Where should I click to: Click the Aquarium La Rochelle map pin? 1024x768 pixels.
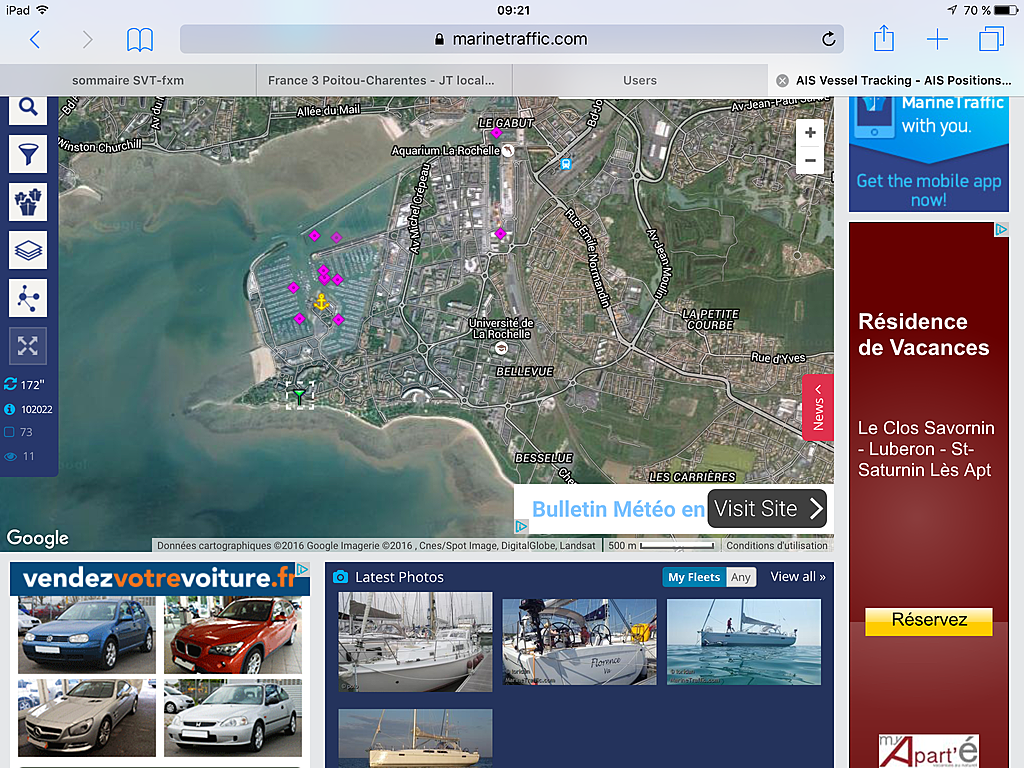point(507,151)
